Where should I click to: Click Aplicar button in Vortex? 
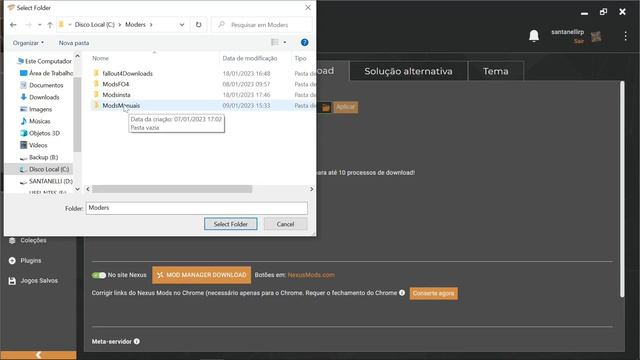tap(345, 107)
